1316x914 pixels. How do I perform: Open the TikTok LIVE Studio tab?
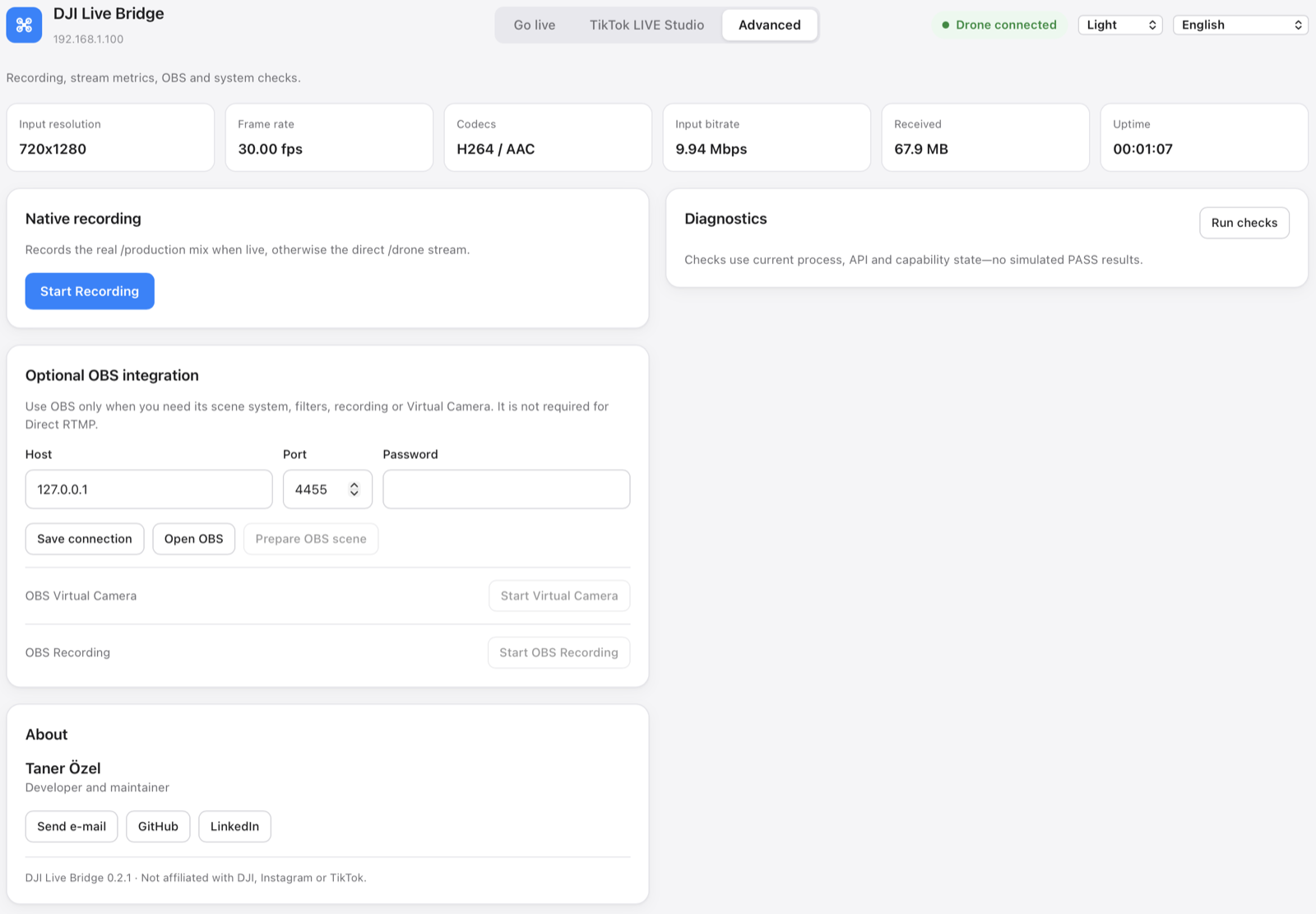pyautogui.click(x=646, y=25)
